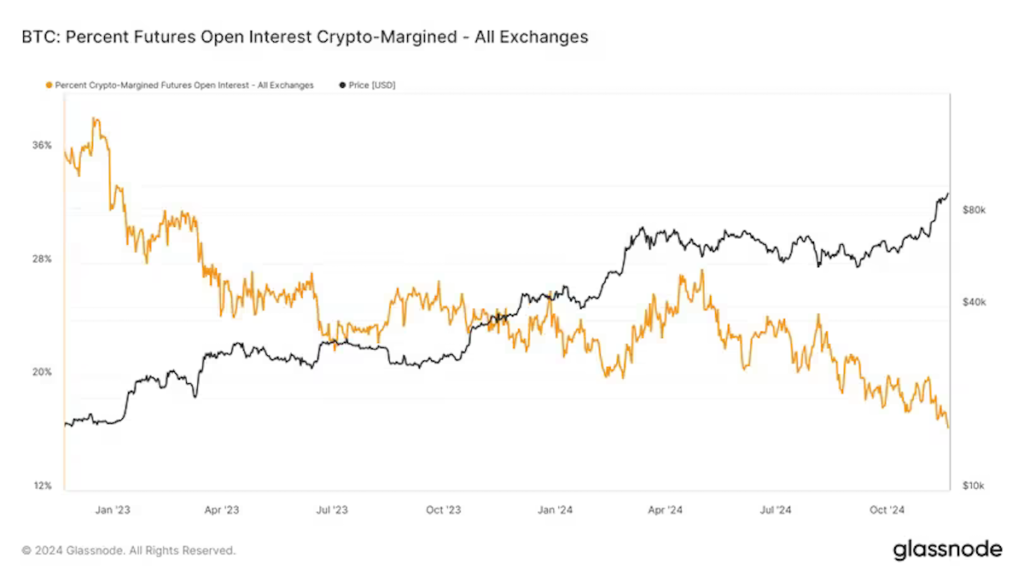Select the 36% left axis label
The image size is (1024, 576).
click(41, 145)
